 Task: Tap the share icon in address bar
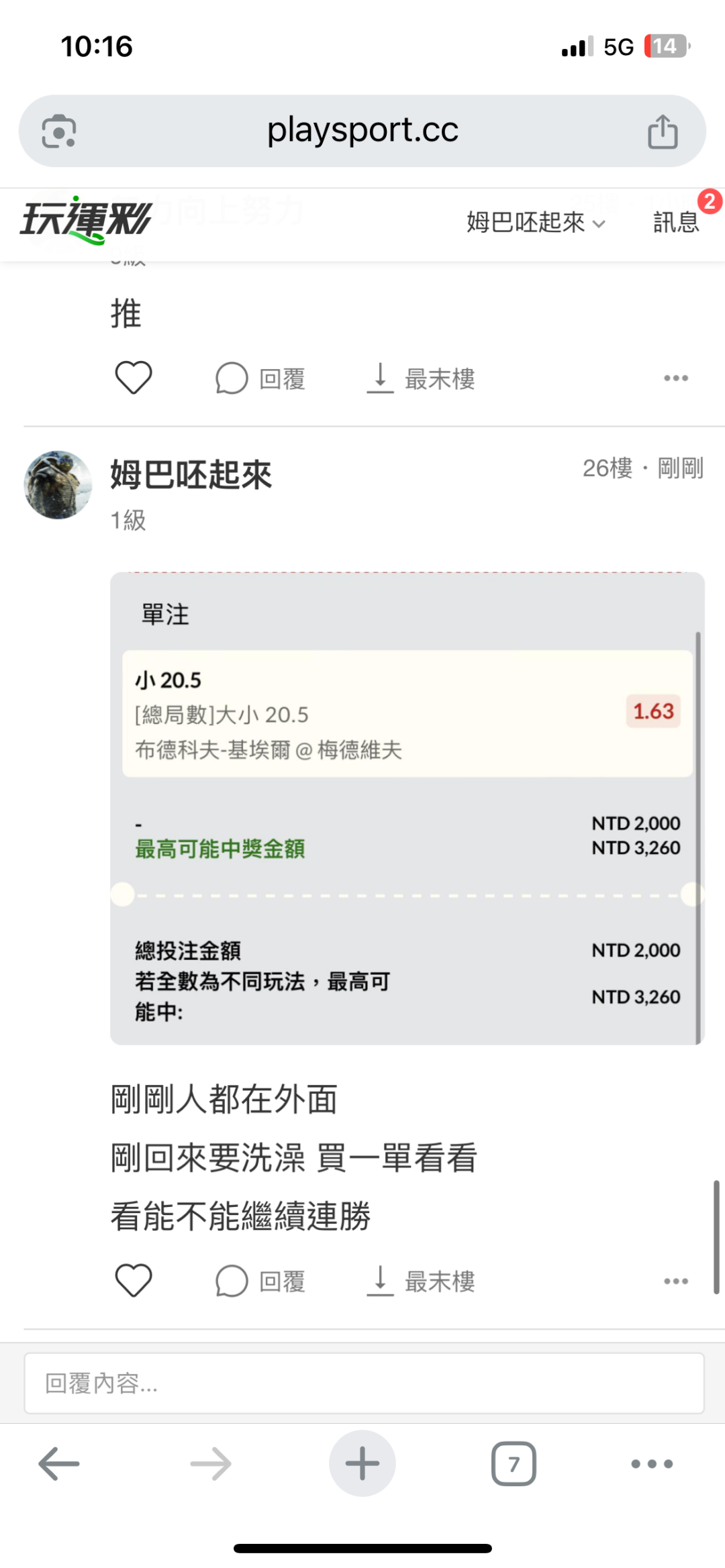click(663, 132)
